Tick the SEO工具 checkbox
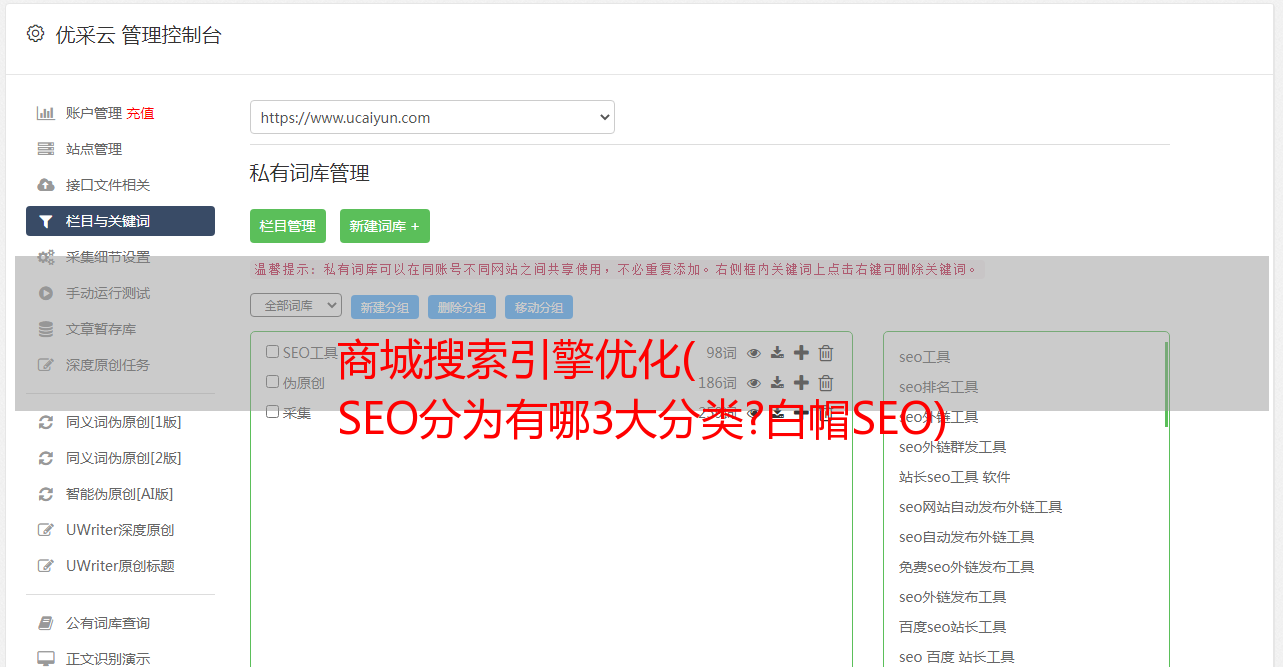The height and width of the screenshot is (667, 1283). click(x=272, y=351)
